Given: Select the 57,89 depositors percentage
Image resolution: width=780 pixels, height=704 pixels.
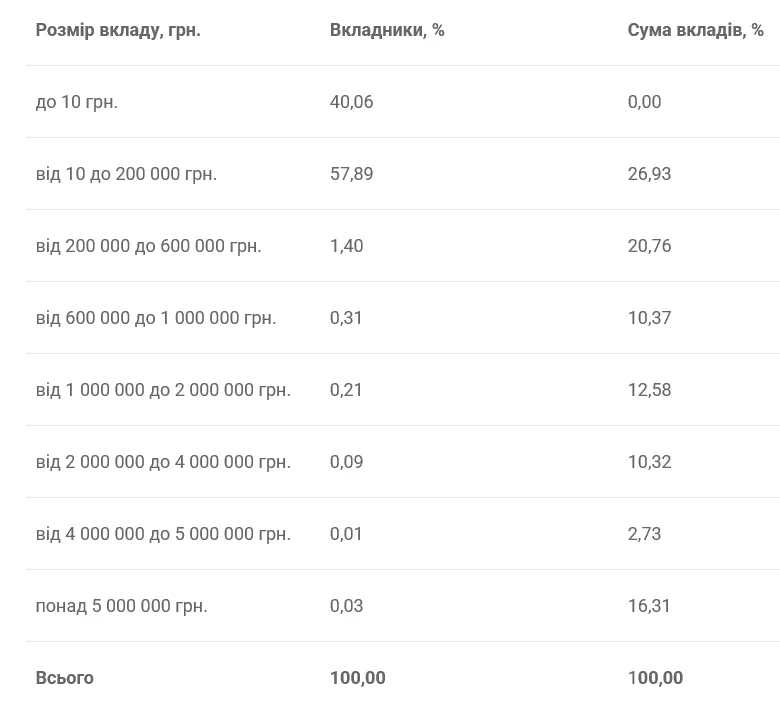Looking at the screenshot, I should point(351,174).
